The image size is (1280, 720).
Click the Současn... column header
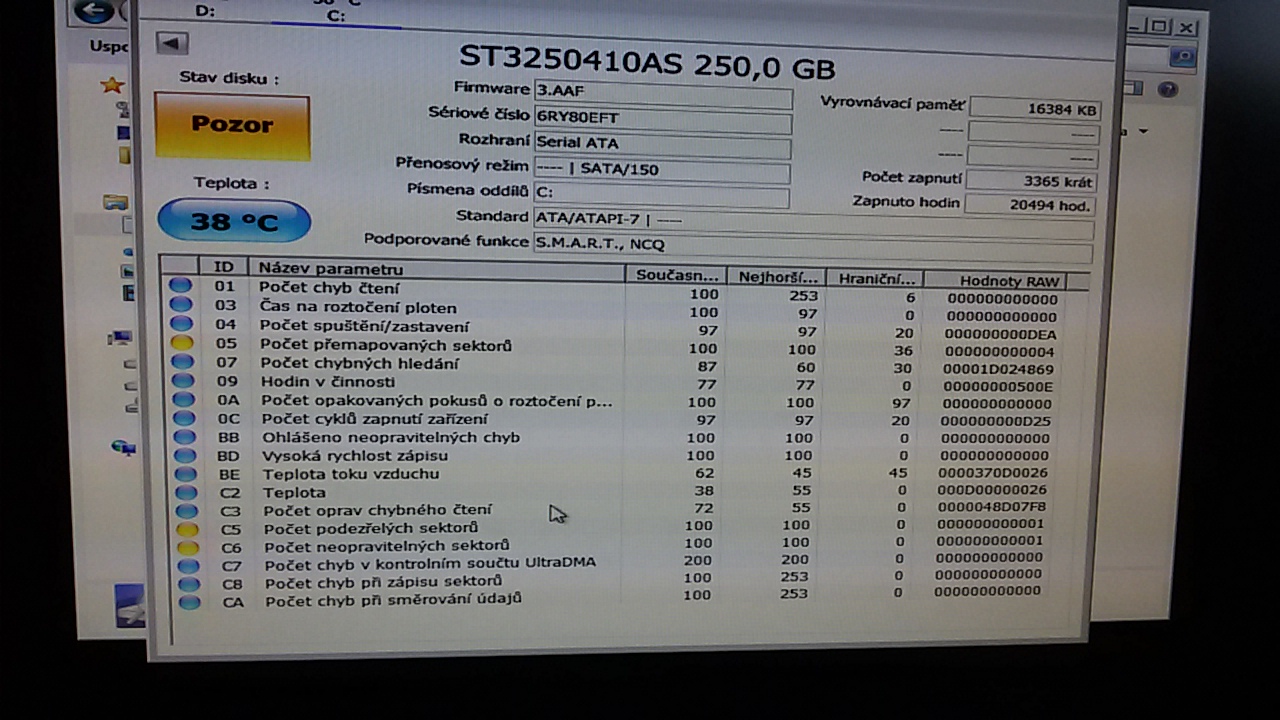tap(675, 275)
